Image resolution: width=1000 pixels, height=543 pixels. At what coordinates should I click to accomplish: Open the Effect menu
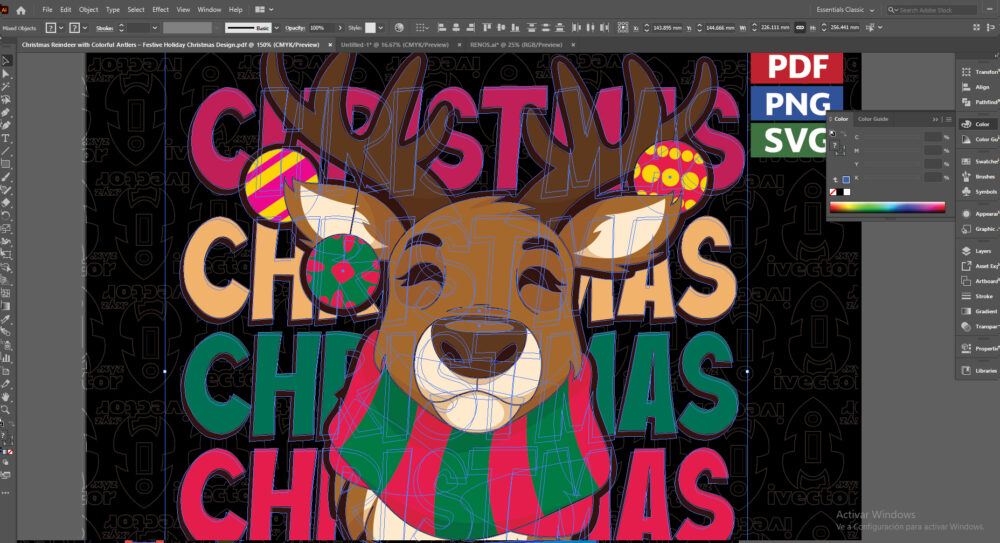(160, 10)
